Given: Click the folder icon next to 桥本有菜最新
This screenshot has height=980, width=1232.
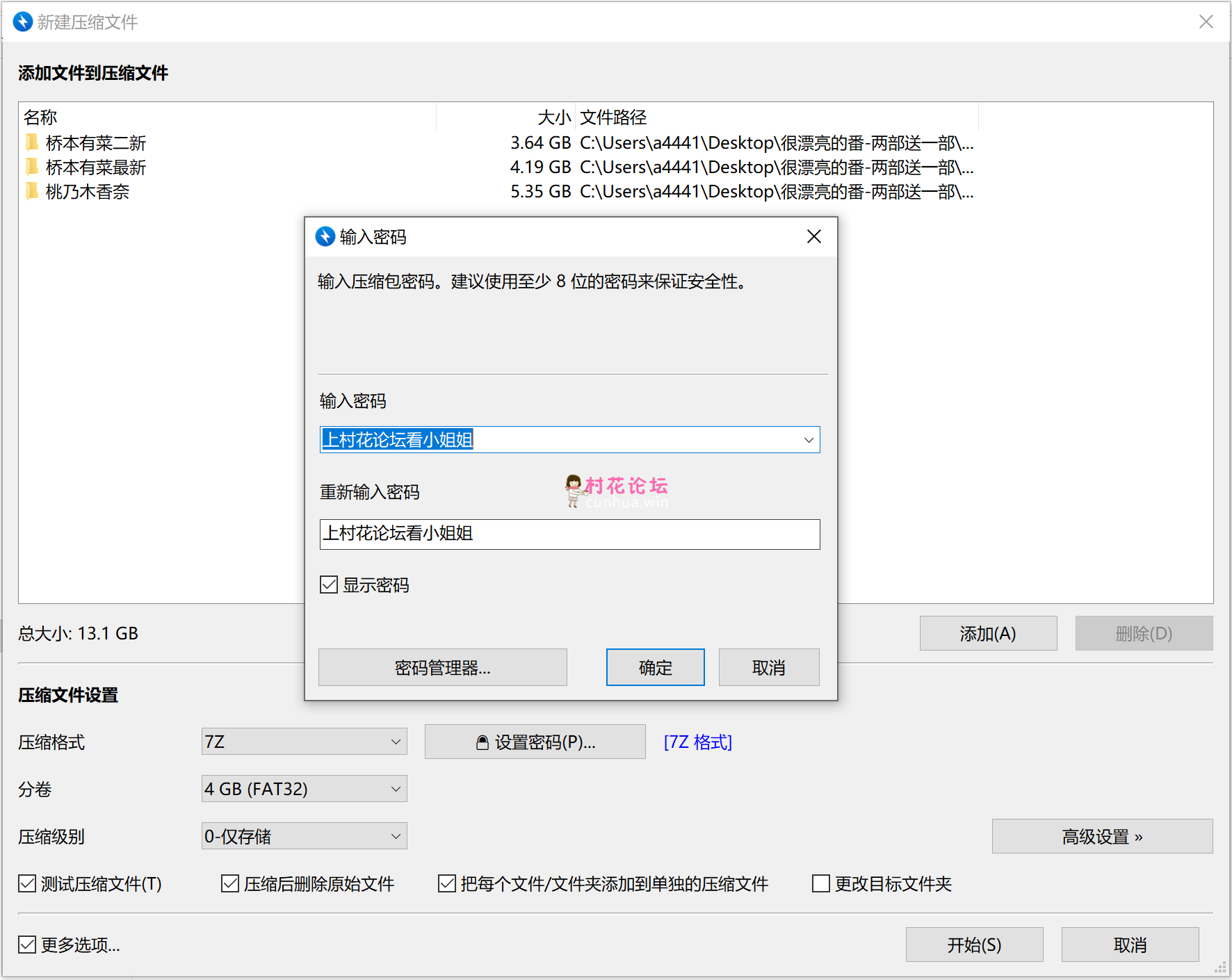Looking at the screenshot, I should [32, 167].
